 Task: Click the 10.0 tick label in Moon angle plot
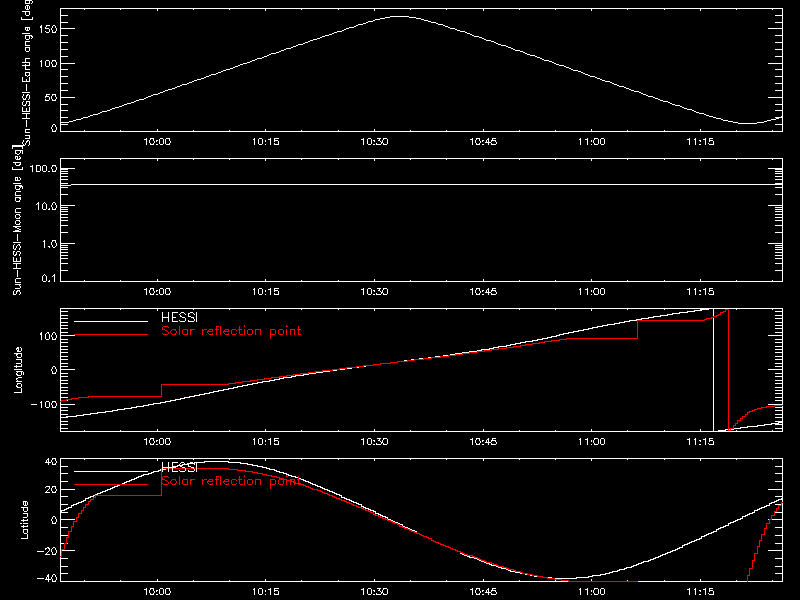click(x=47, y=207)
